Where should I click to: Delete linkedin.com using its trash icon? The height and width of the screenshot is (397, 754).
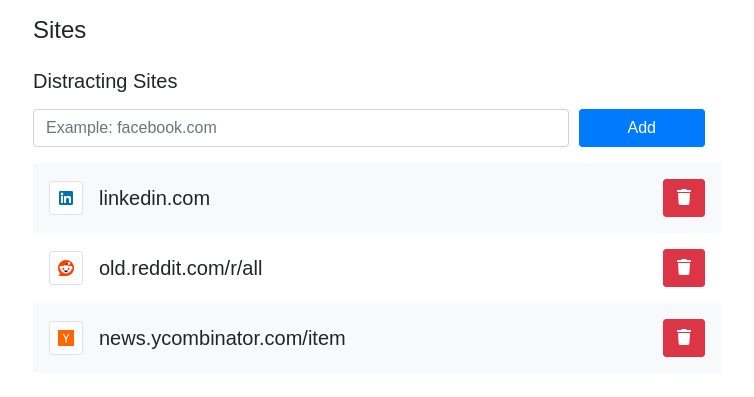coord(683,198)
